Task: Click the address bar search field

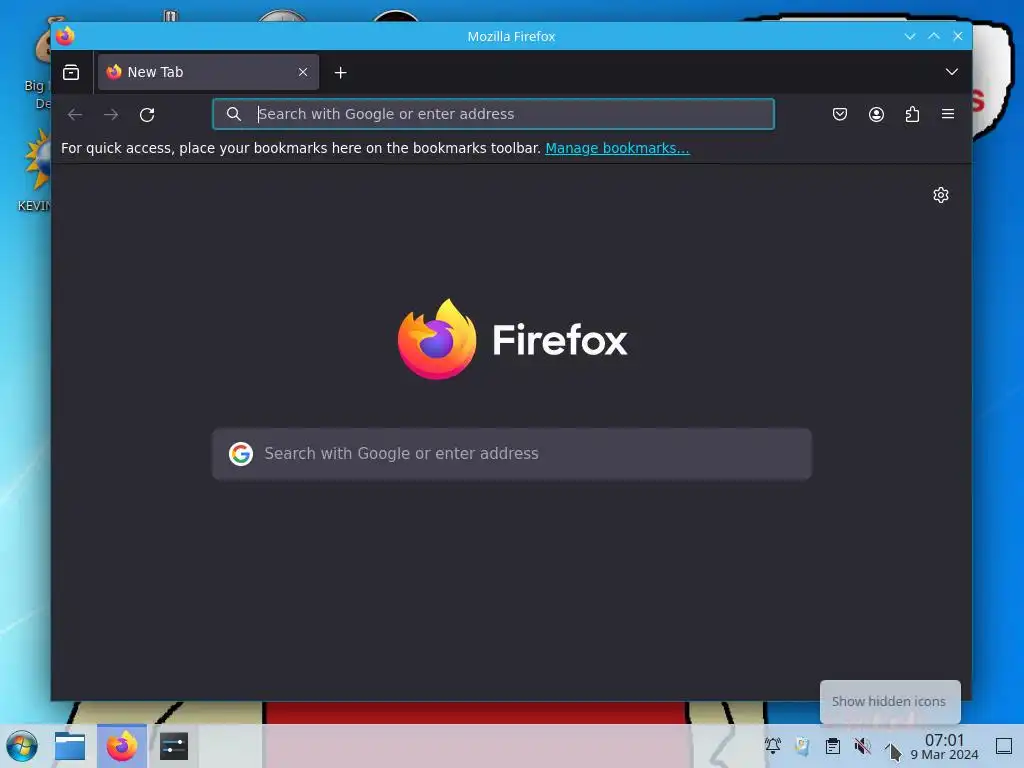Action: 494,114
